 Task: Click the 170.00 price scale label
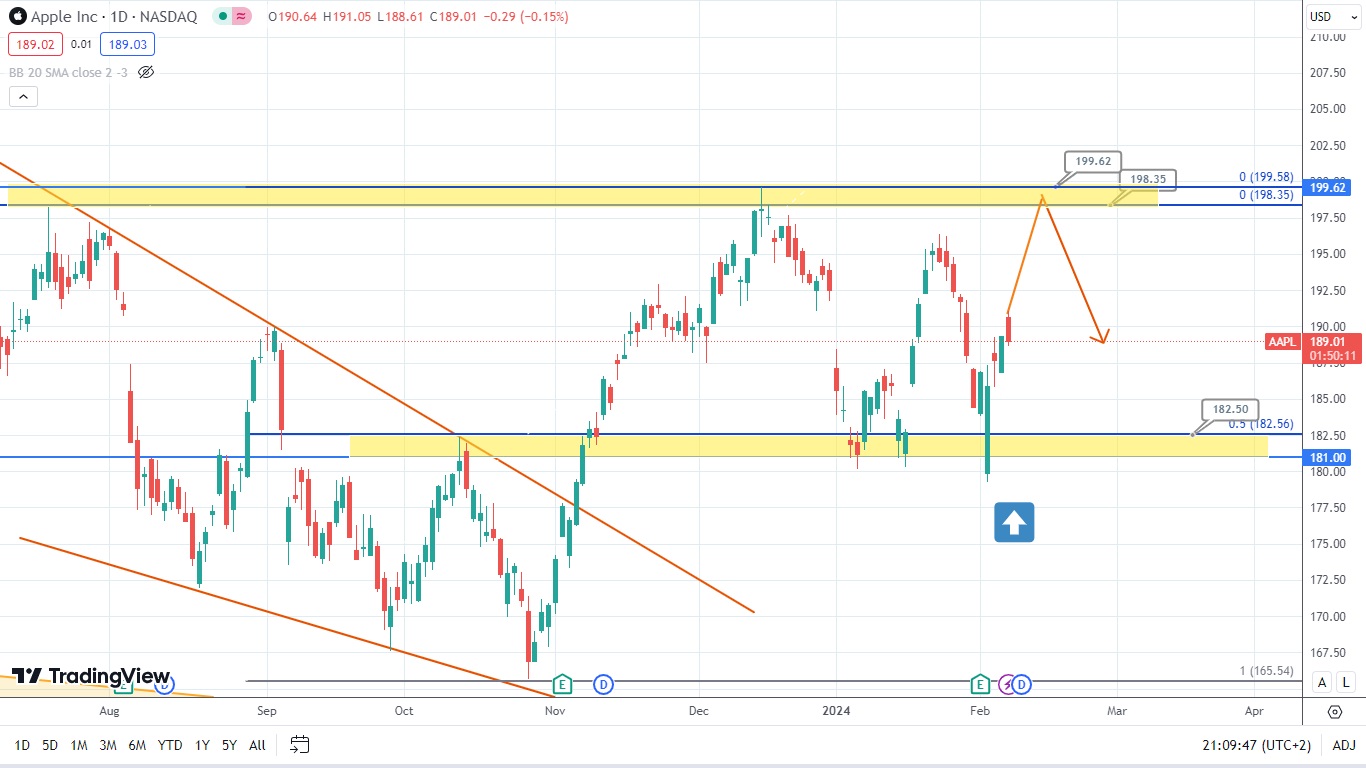click(x=1330, y=616)
